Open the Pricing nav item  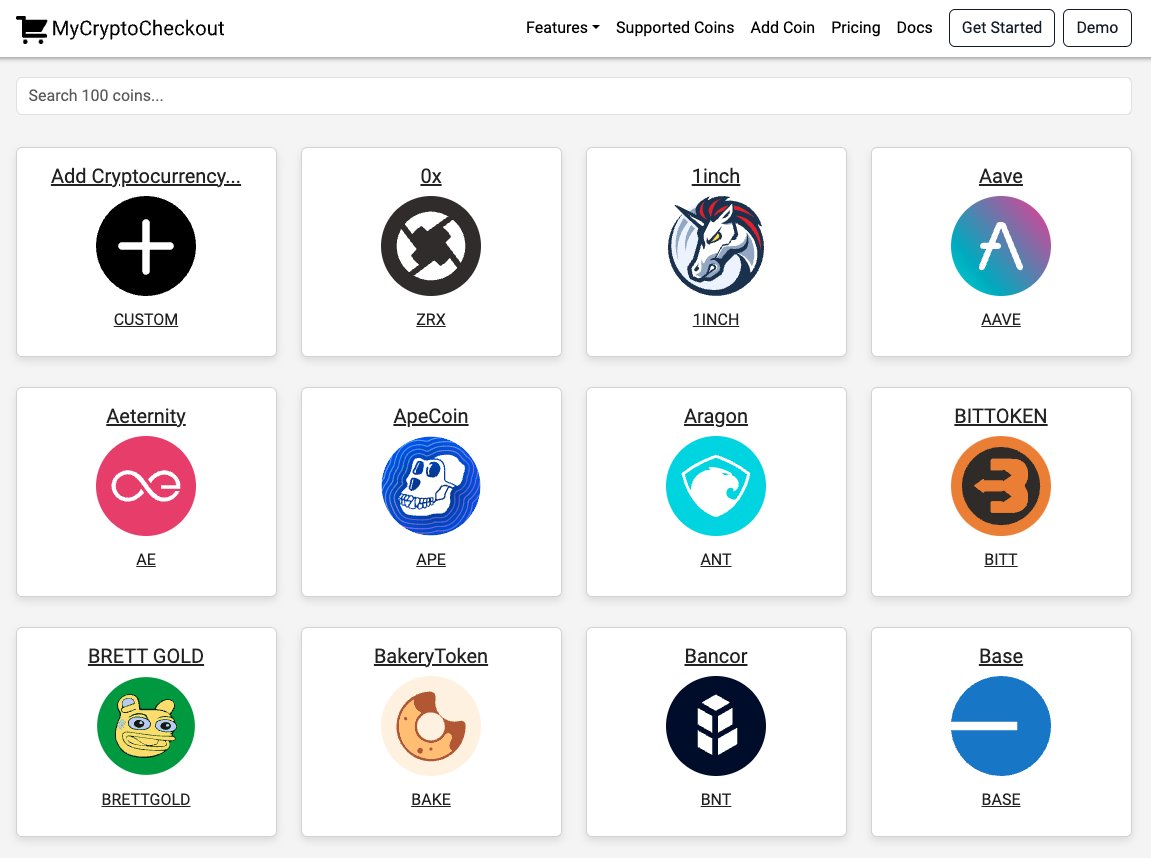(855, 28)
